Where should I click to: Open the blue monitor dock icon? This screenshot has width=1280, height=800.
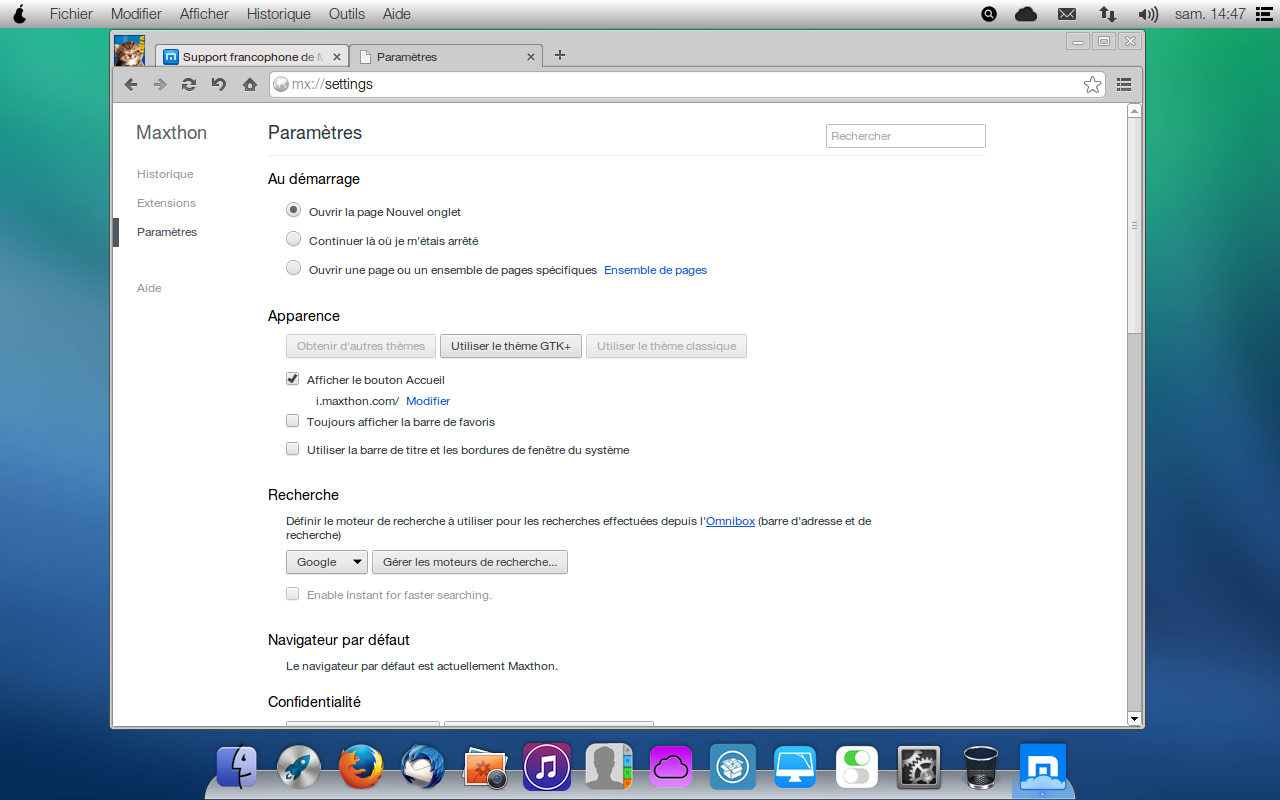pyautogui.click(x=795, y=767)
